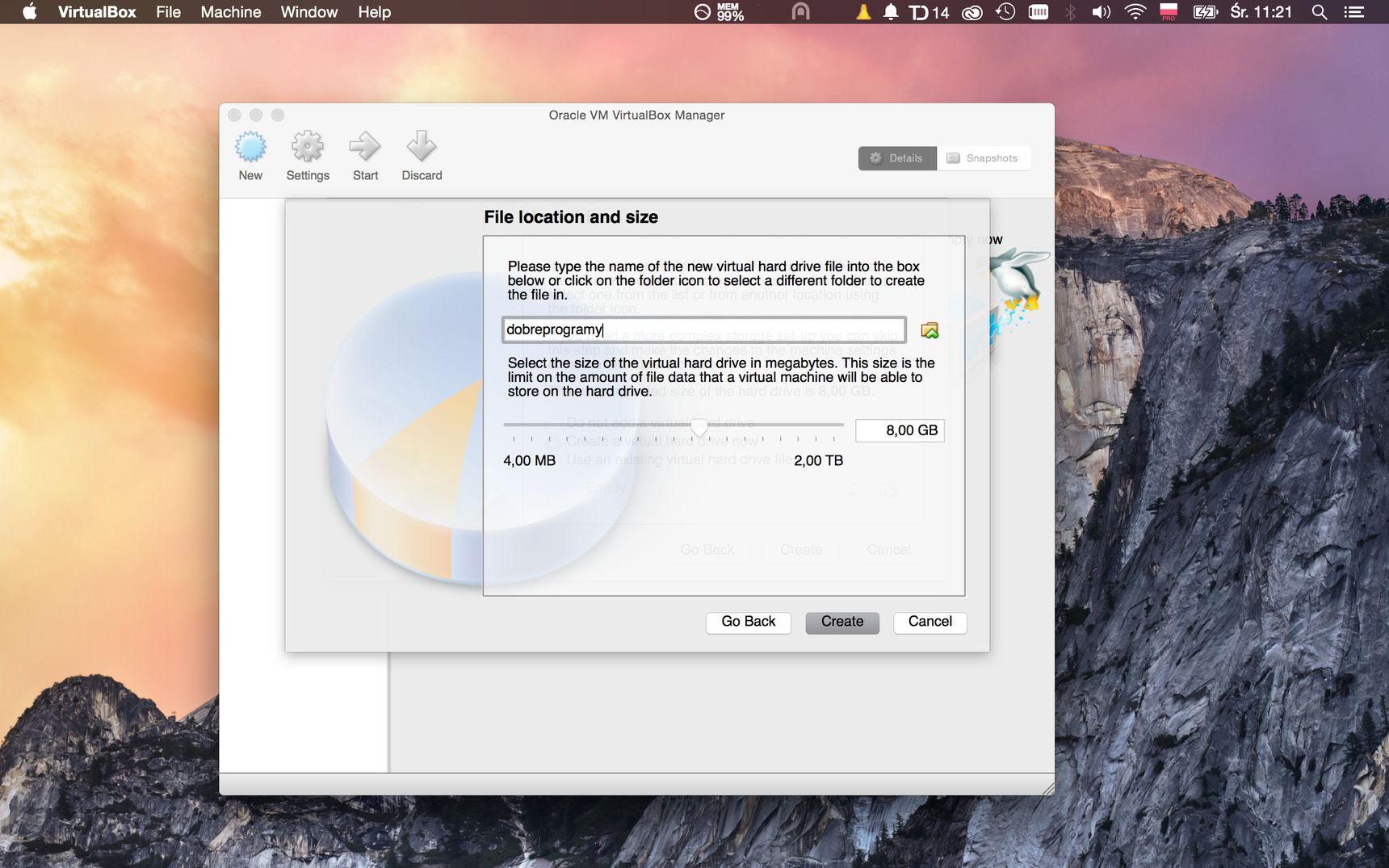Click the keyboard viewer menu bar icon

pyautogui.click(x=1039, y=12)
